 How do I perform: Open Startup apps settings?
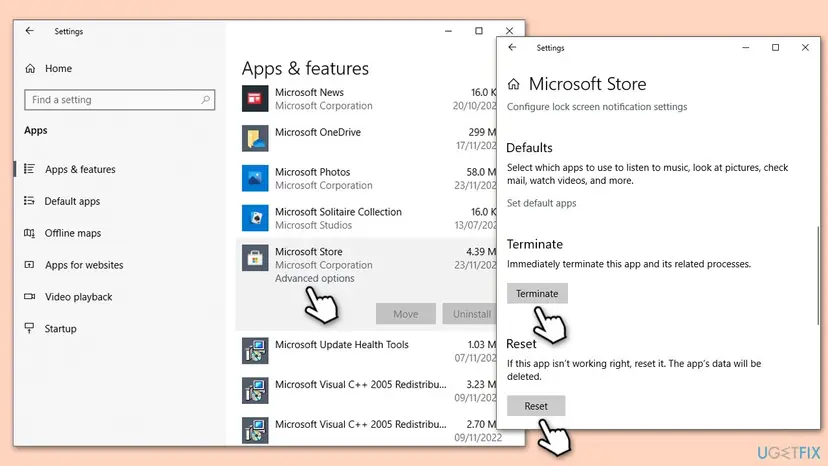(x=61, y=329)
